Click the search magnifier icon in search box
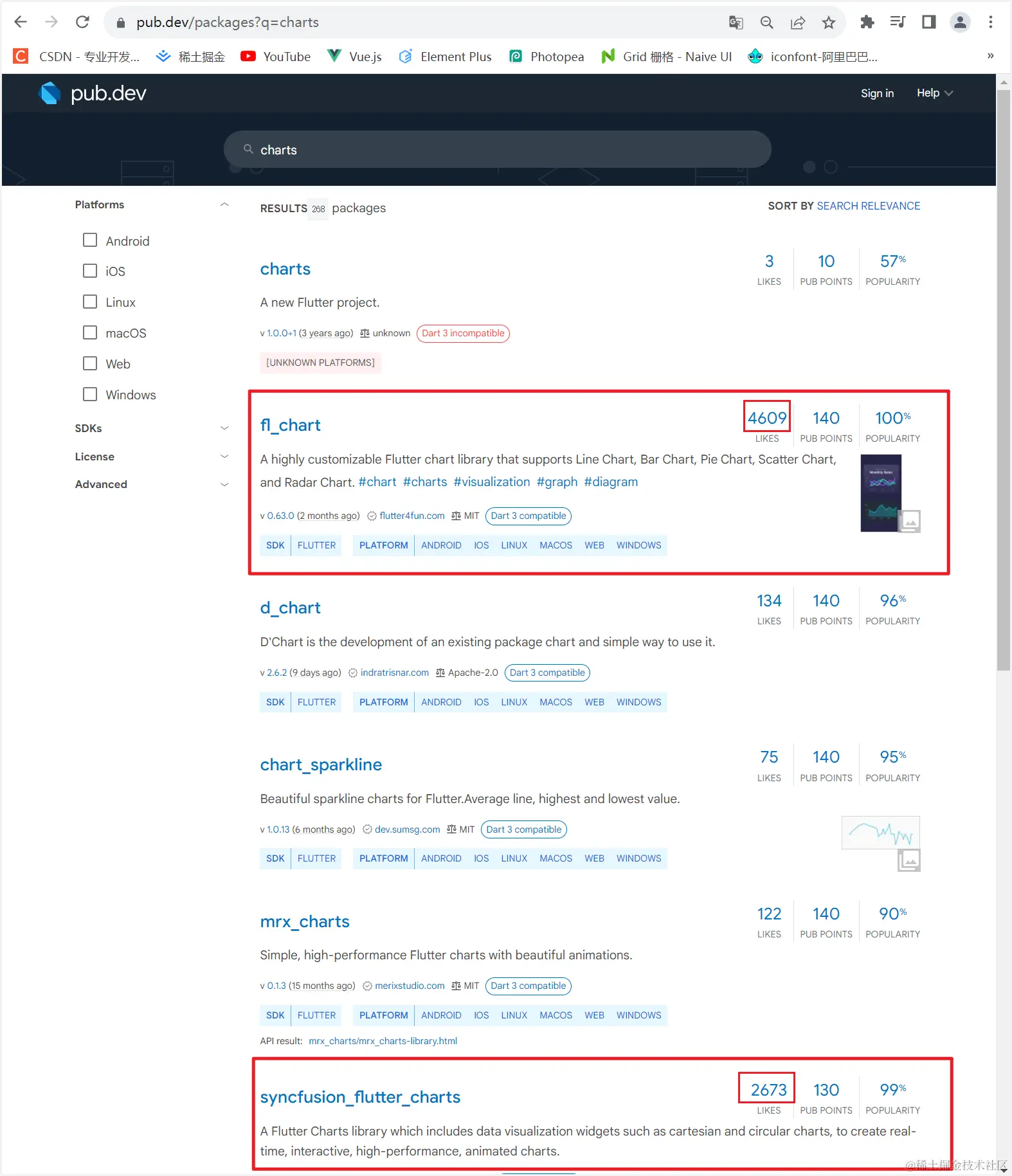This screenshot has width=1012, height=1176. (x=248, y=149)
